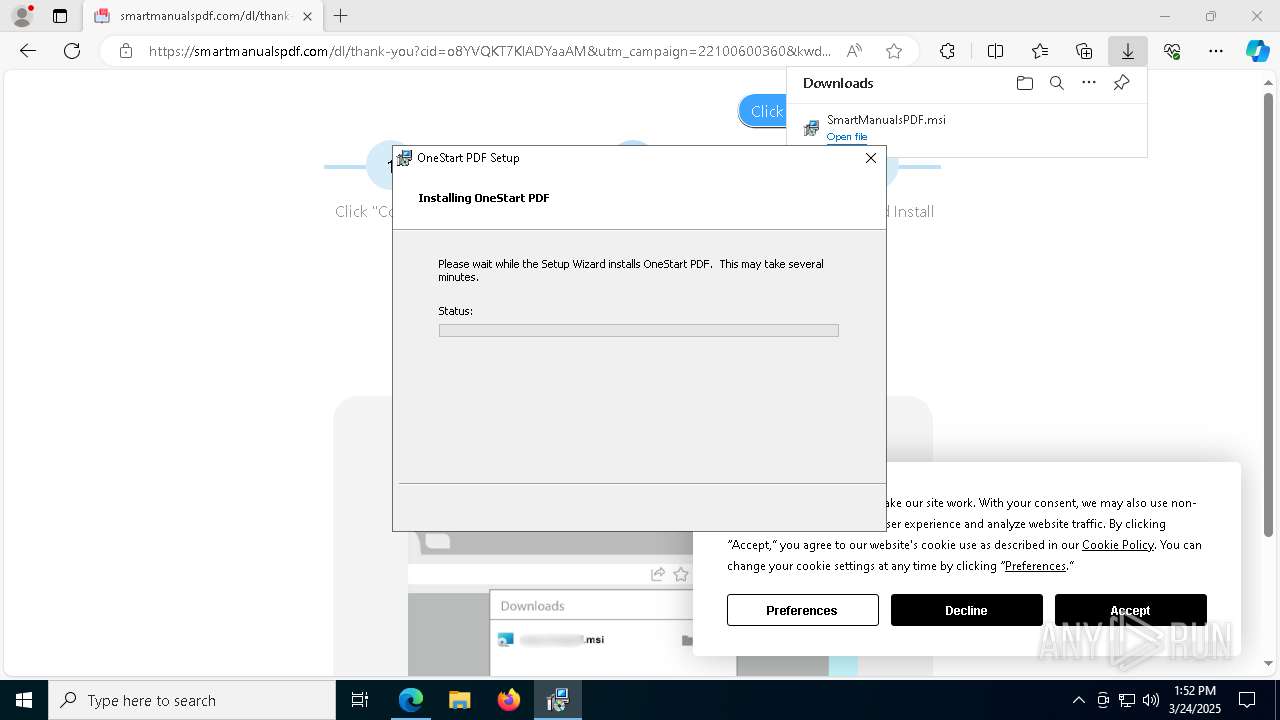
Task: Click the Preferences cookie button
Action: [802, 610]
